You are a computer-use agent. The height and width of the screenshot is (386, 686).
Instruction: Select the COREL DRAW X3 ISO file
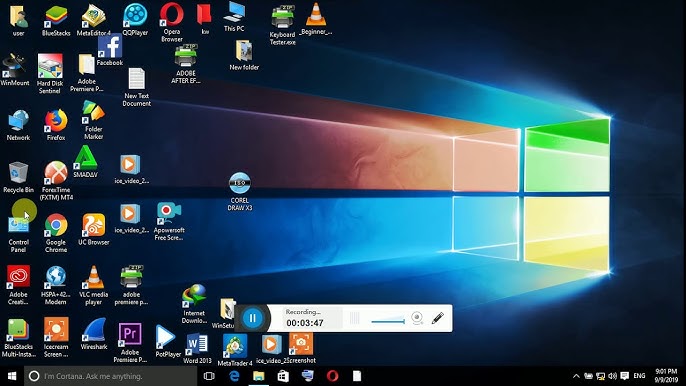click(240, 192)
